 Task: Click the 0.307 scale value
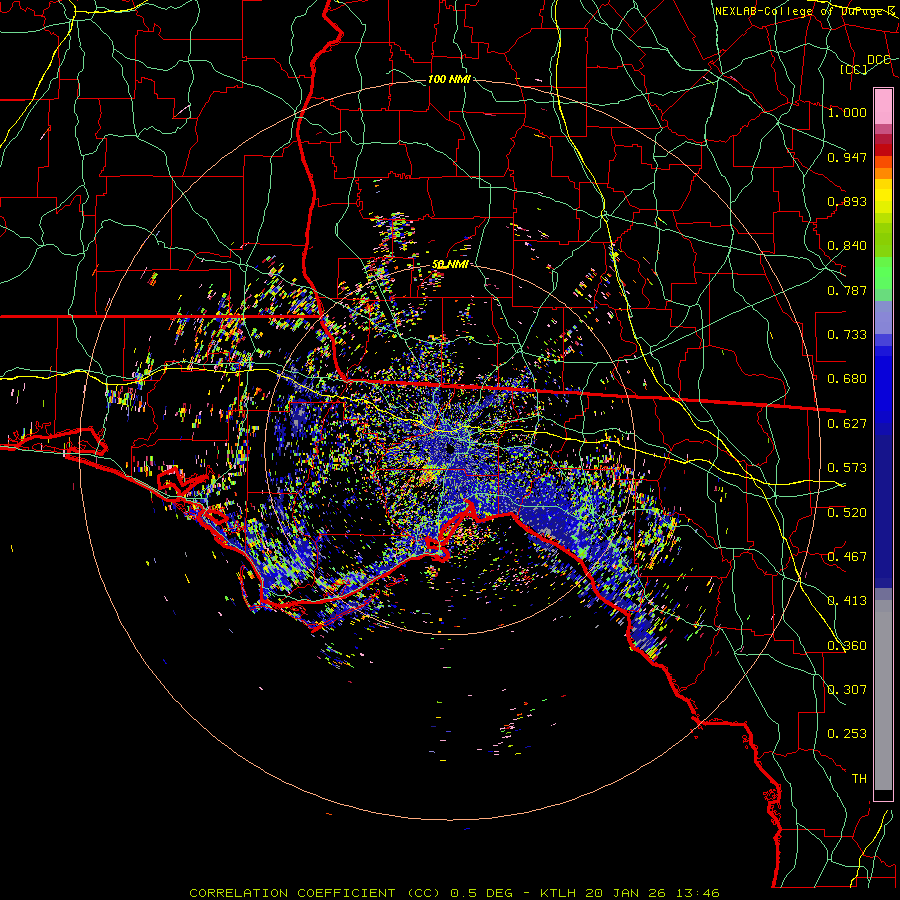847,690
